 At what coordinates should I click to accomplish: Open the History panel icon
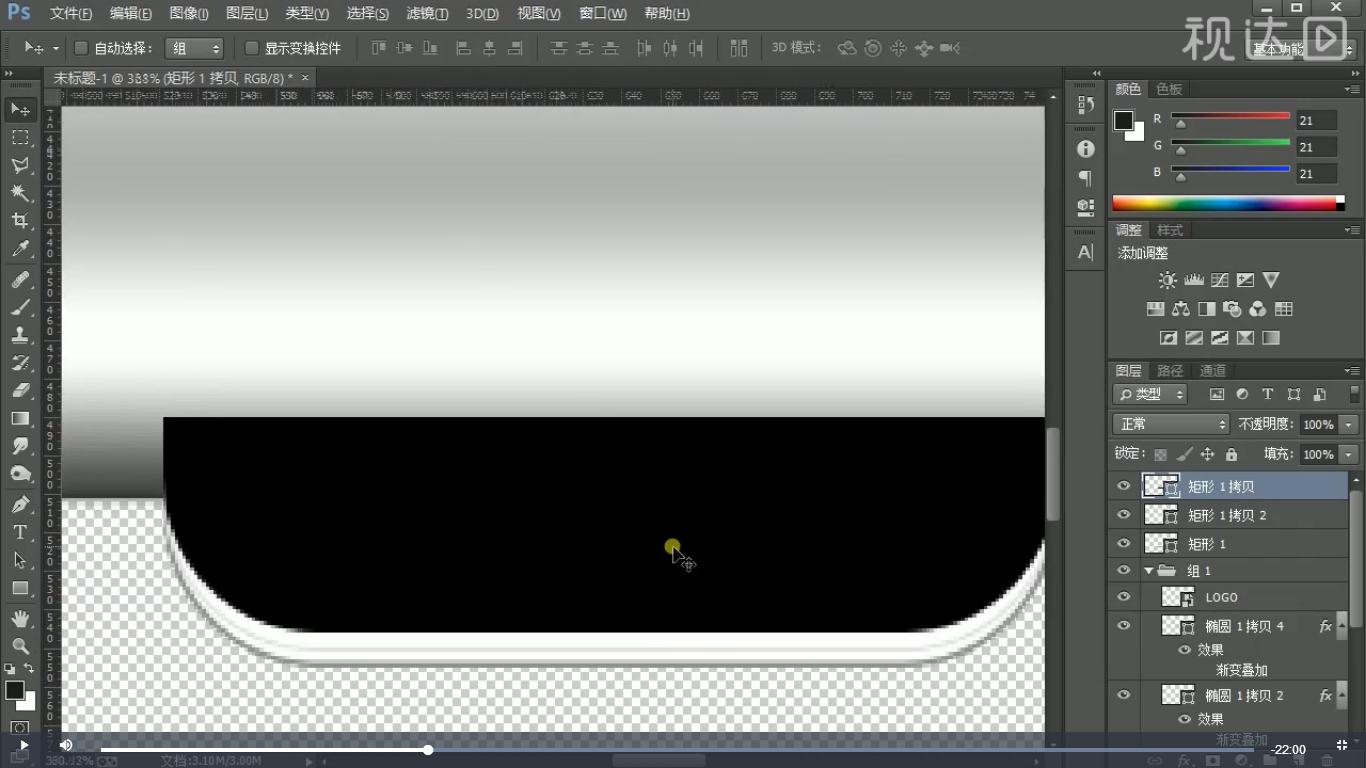tap(1086, 105)
